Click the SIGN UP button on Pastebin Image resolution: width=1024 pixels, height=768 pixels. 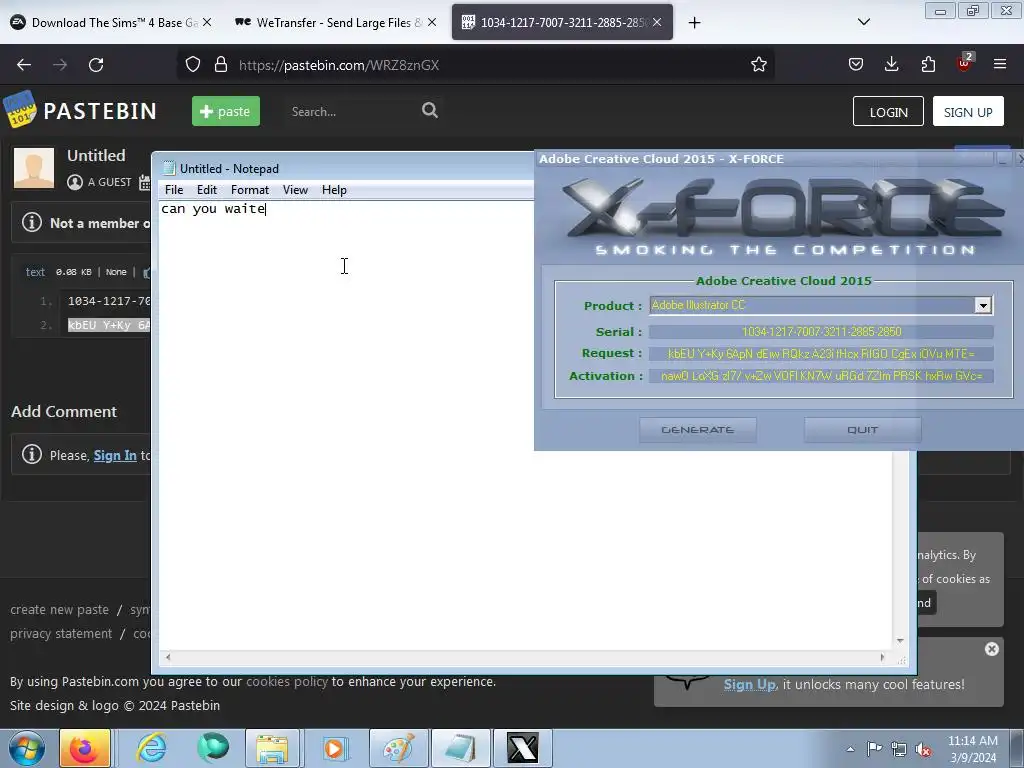[x=968, y=112]
